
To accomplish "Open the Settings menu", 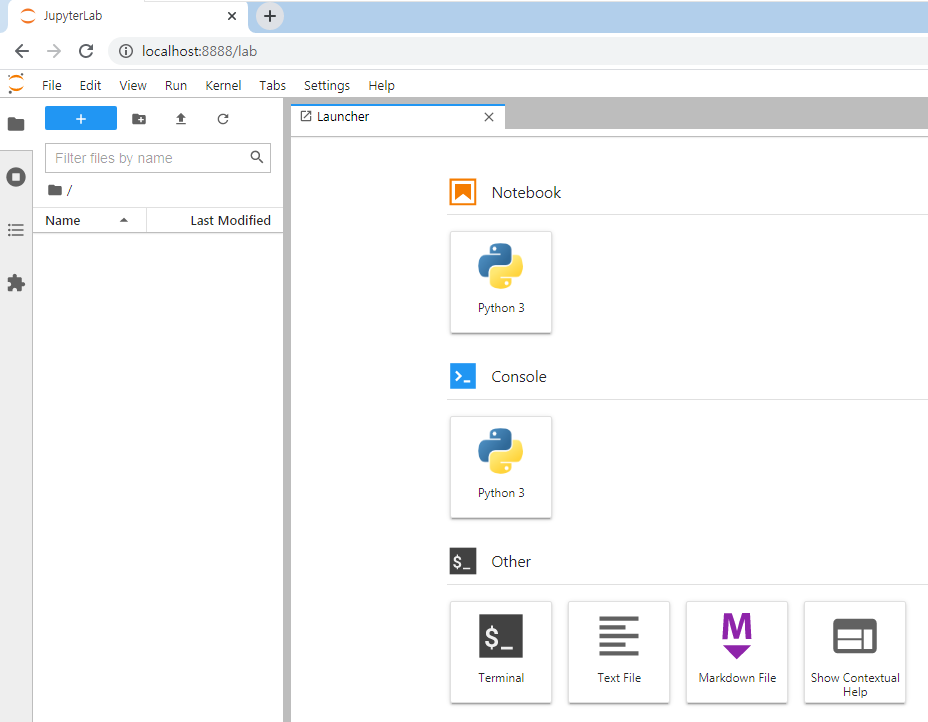I will [327, 85].
